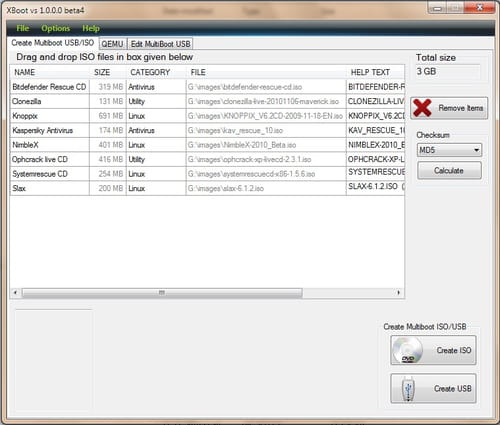Image resolution: width=500 pixels, height=425 pixels.
Task: Open the Category cell for Knoppix
Action: pos(156,116)
